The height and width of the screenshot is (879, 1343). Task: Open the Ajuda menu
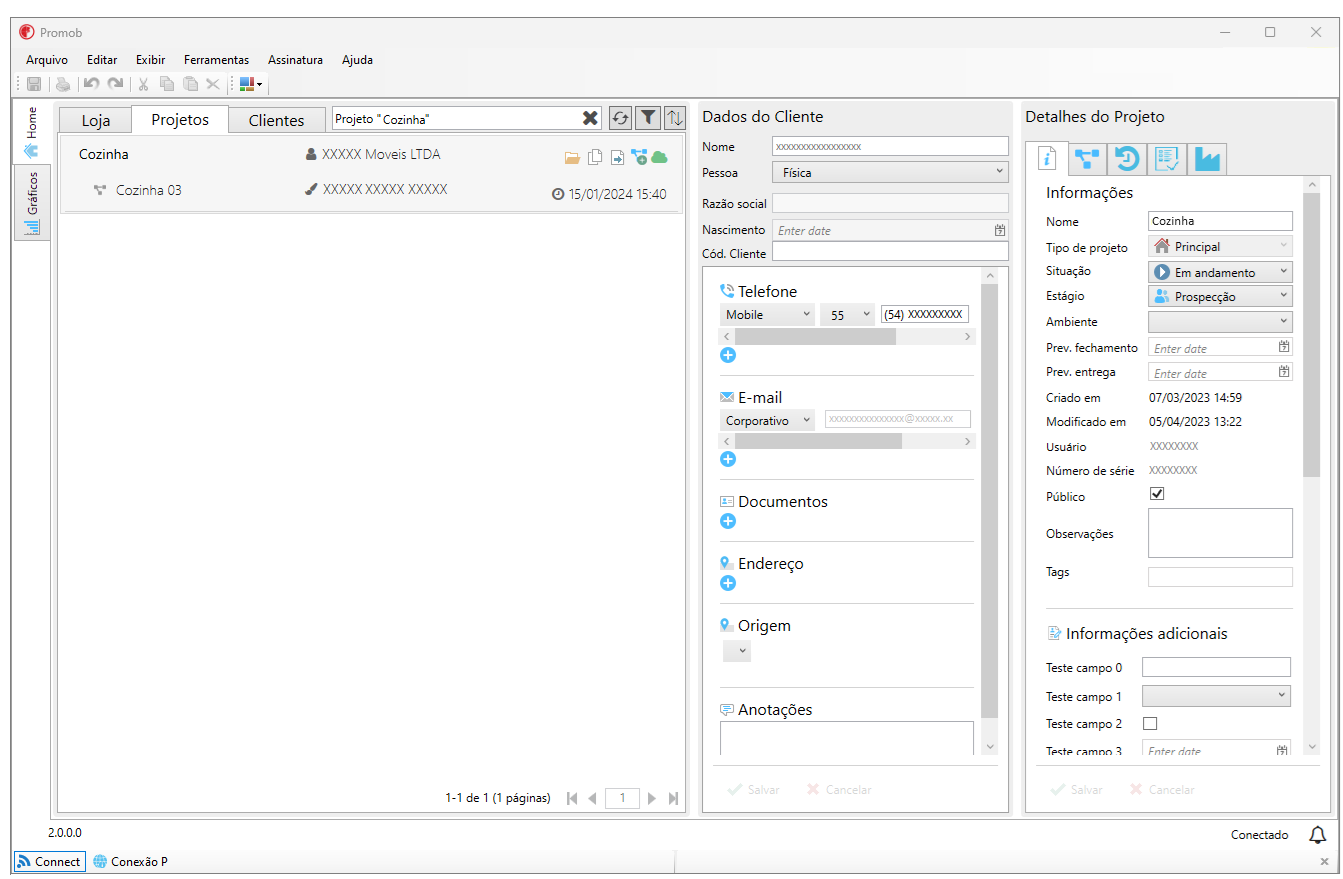pos(357,60)
